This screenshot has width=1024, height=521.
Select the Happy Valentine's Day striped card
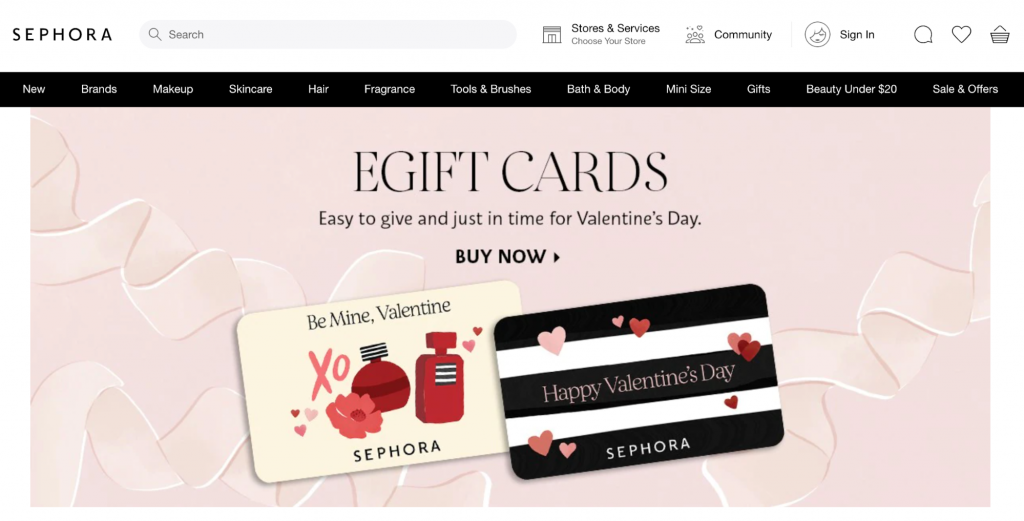coord(639,381)
